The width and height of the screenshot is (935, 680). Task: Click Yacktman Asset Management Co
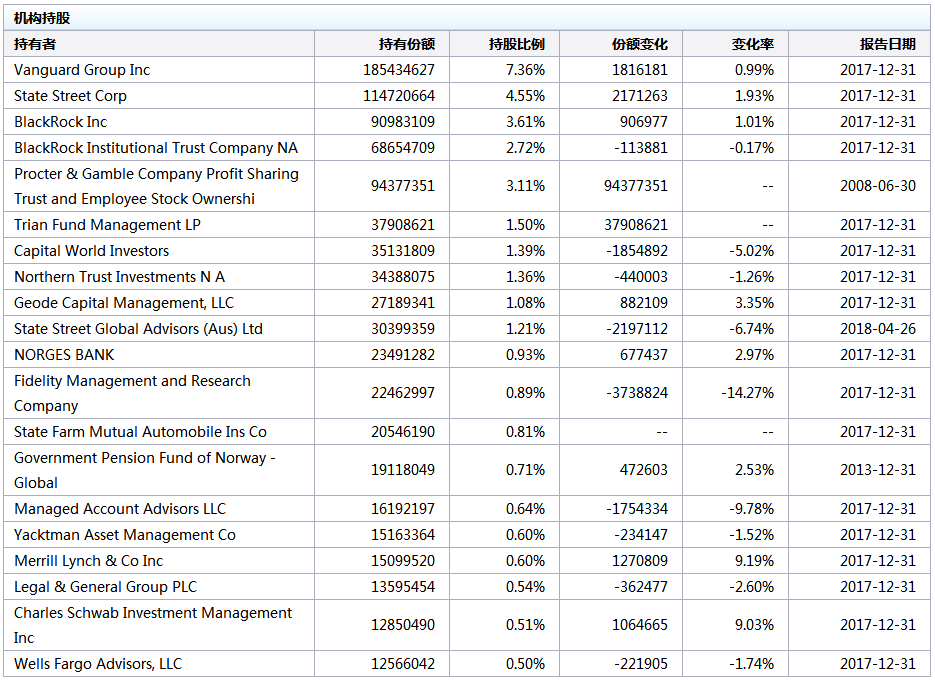[x=125, y=535]
